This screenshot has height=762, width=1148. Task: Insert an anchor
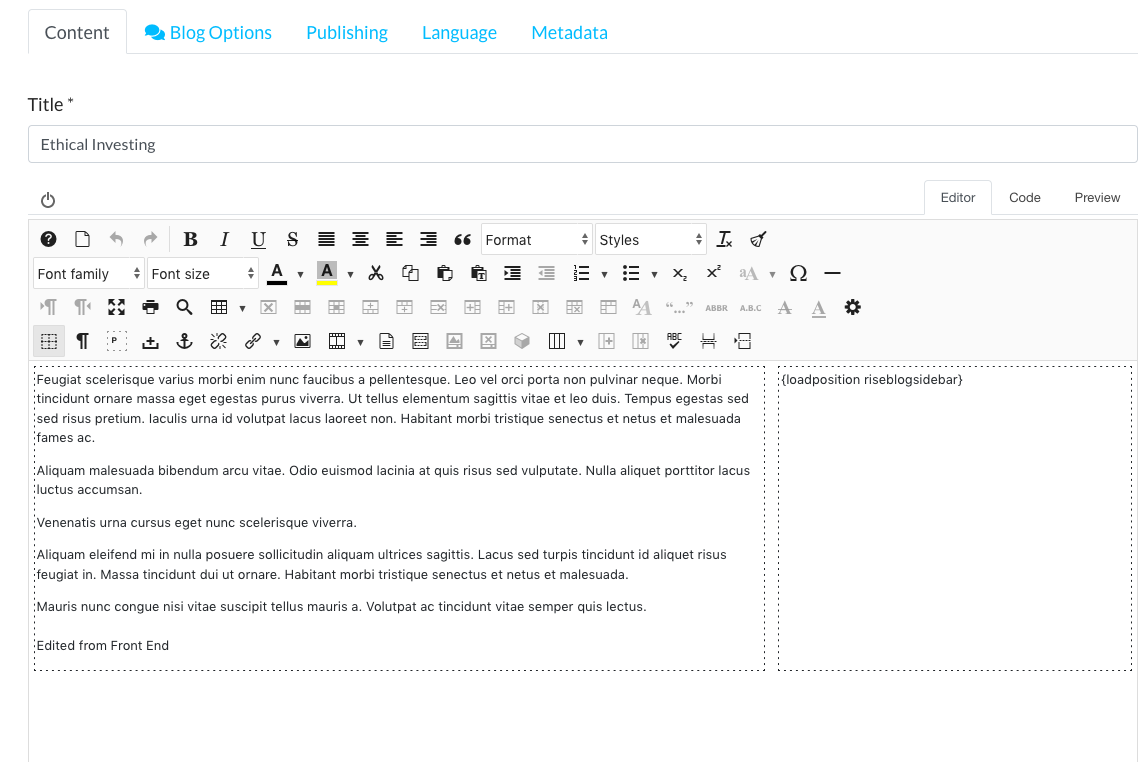[184, 340]
